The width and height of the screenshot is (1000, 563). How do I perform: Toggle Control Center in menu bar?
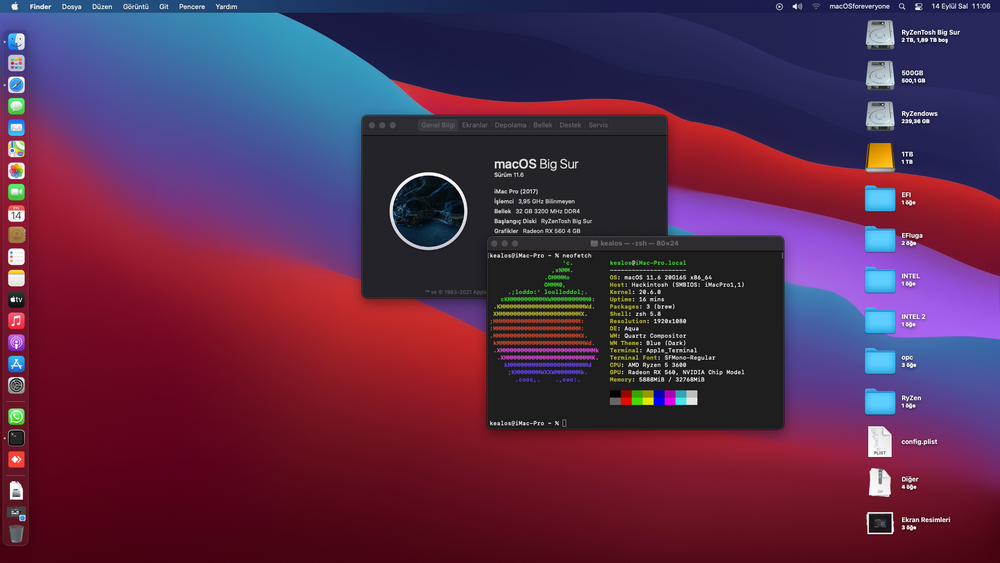click(918, 6)
